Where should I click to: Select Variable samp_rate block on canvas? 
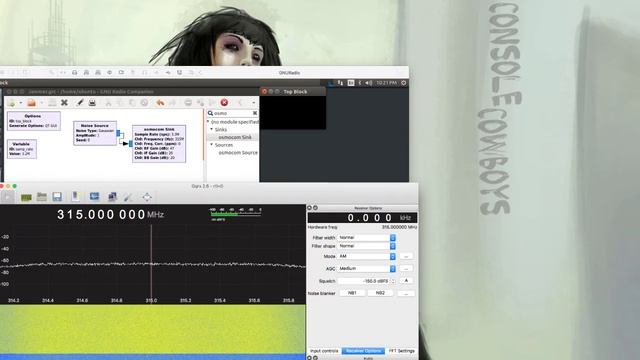pos(22,149)
